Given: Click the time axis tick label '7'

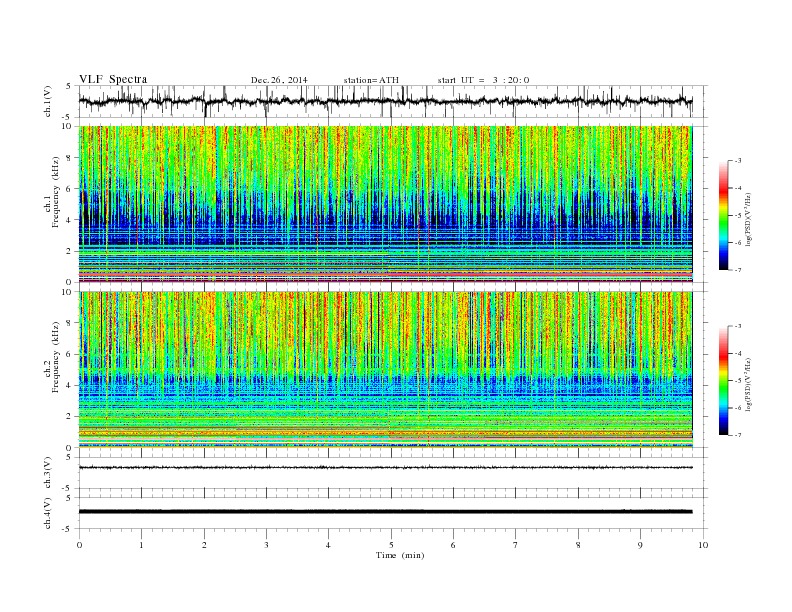Looking at the screenshot, I should tap(516, 545).
